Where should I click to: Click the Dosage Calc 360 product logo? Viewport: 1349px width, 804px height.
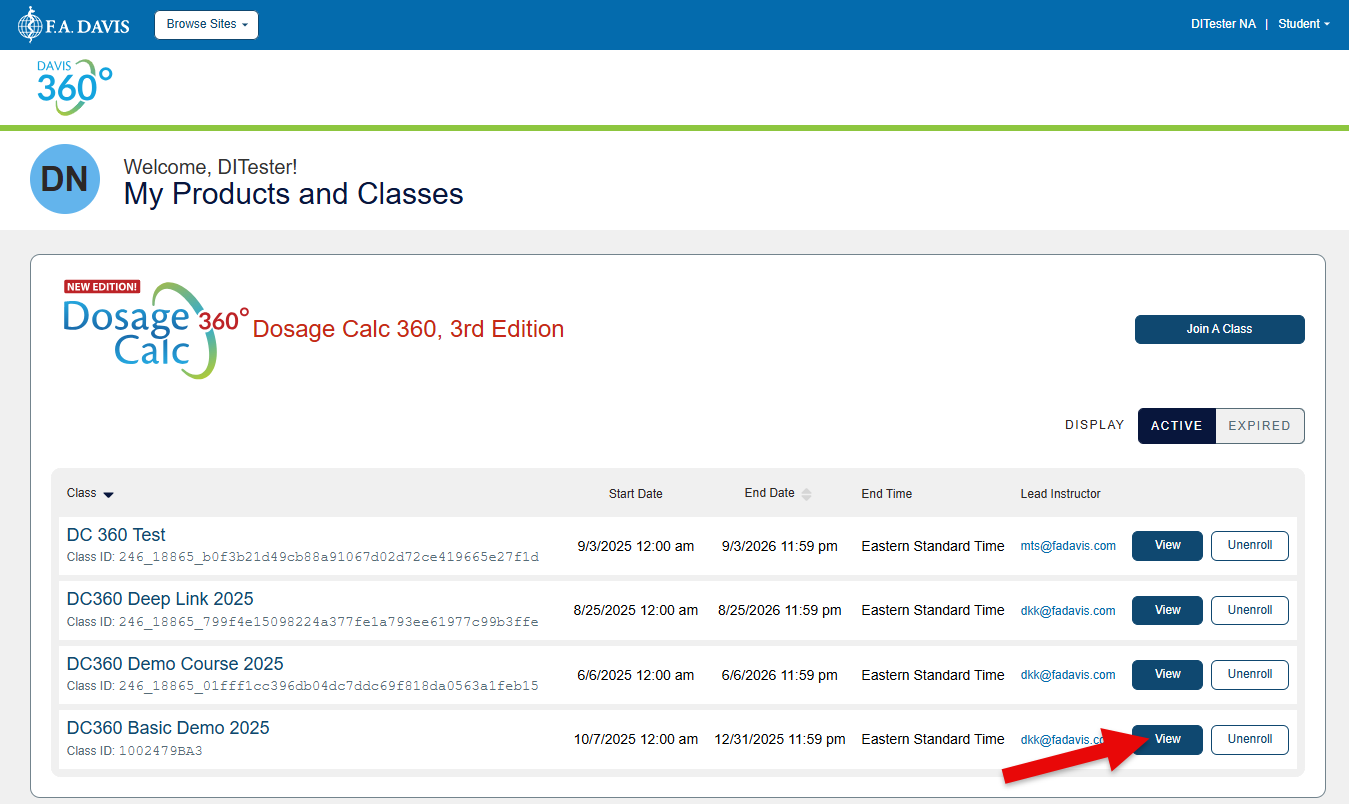(155, 329)
